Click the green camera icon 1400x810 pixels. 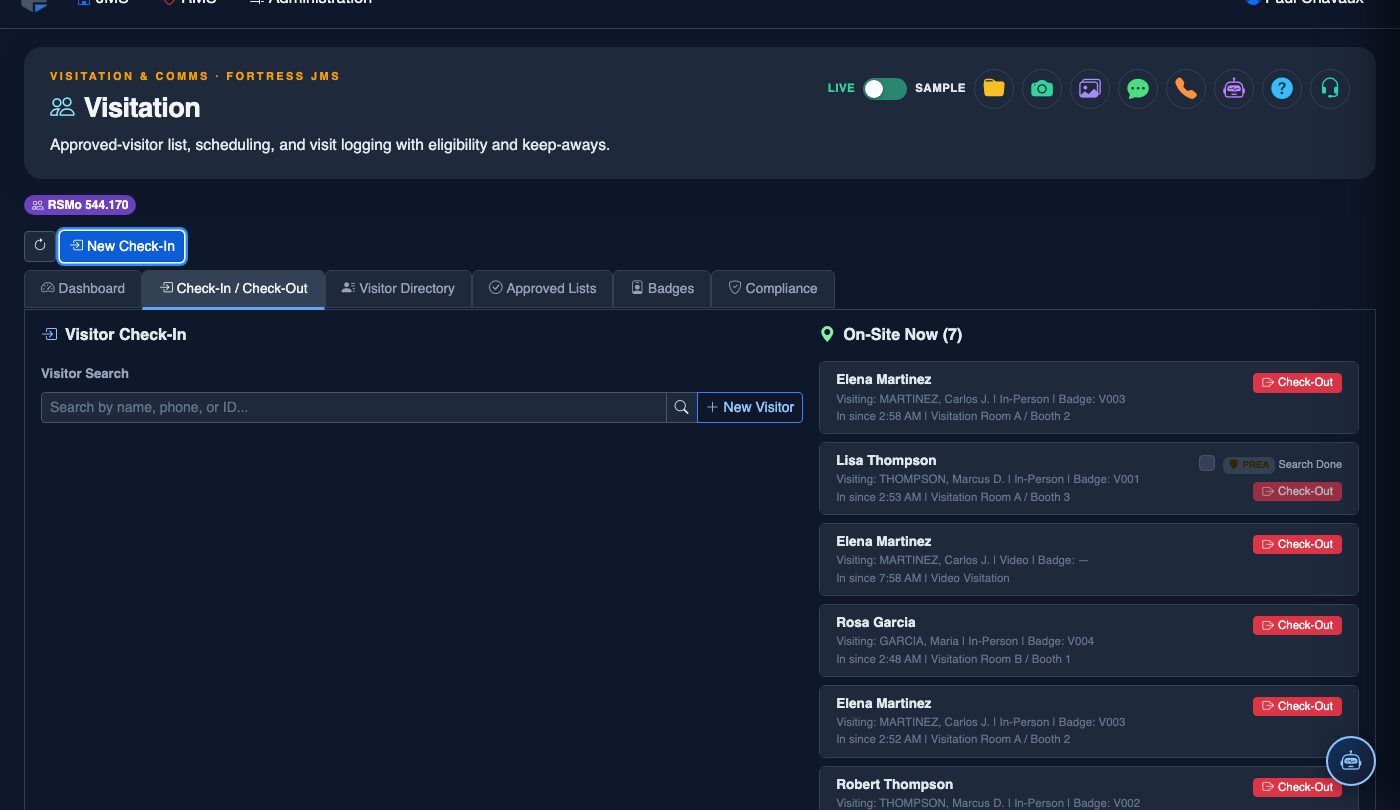[x=1041, y=88]
